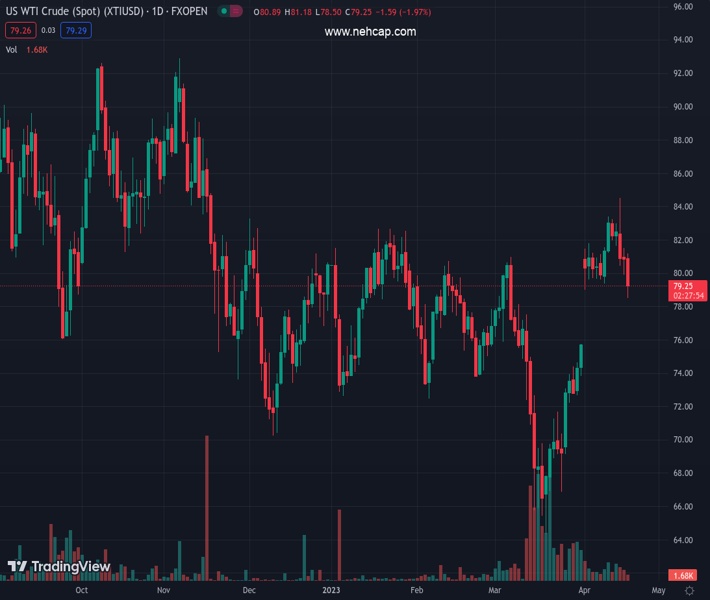The height and width of the screenshot is (600, 710).
Task: Click the Apr date axis label
Action: coord(584,590)
